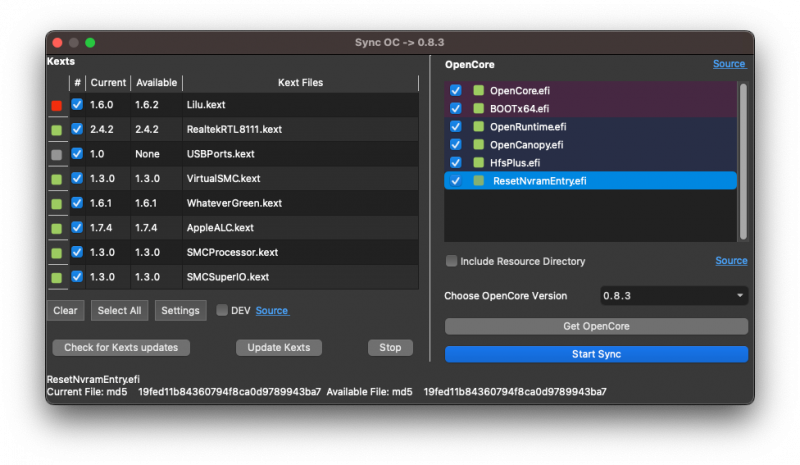Image resolution: width=800 pixels, height=465 pixels.
Task: Click the OpenCore file list scrollbar
Action: coord(742,160)
